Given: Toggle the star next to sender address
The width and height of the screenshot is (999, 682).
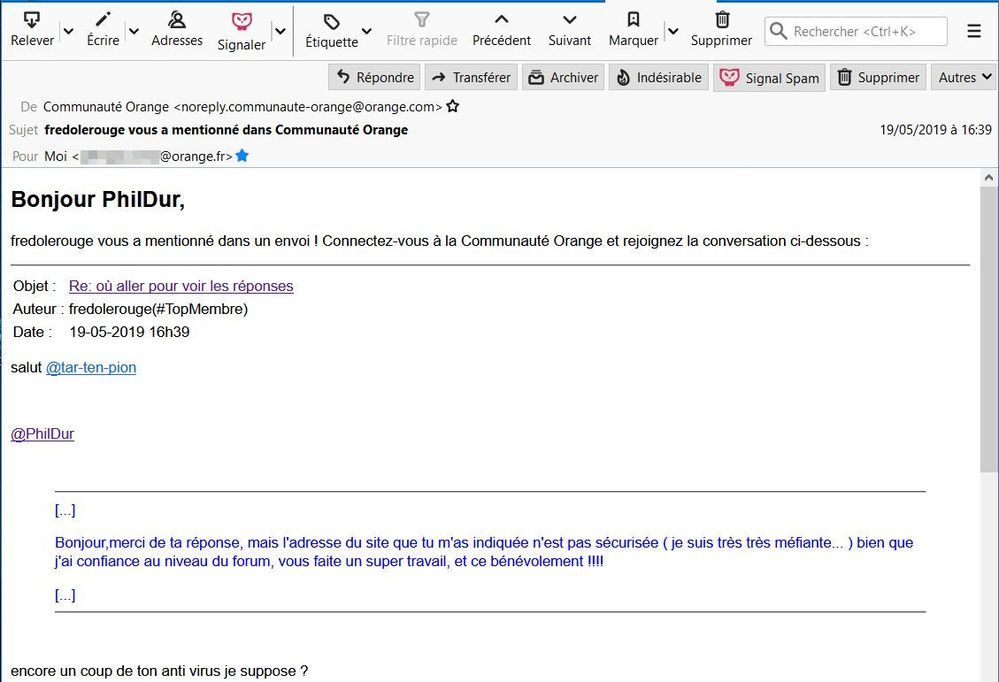Looking at the screenshot, I should (453, 106).
